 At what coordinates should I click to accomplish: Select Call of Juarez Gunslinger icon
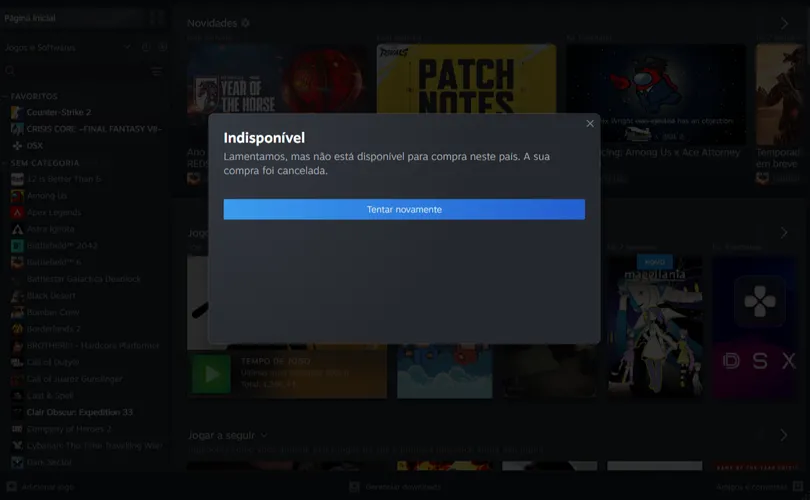point(17,379)
